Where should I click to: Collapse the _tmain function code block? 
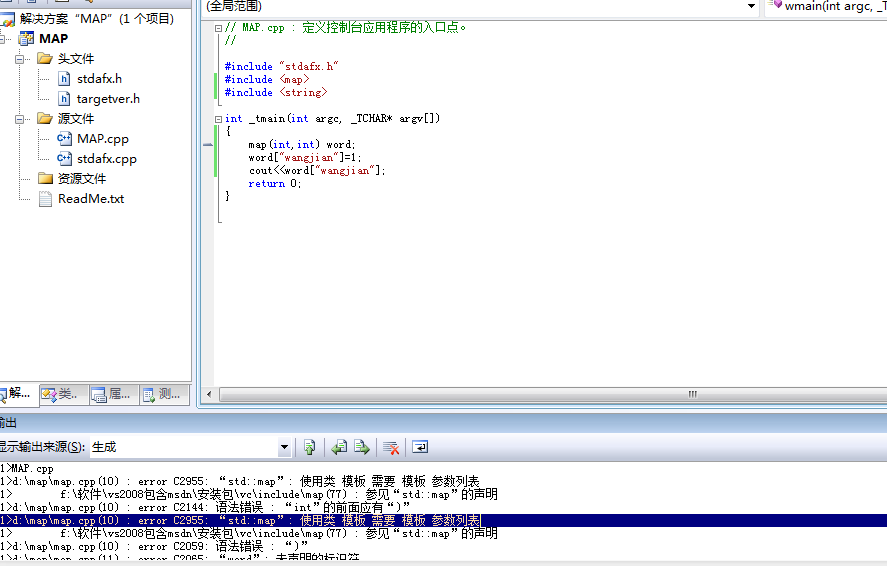pos(219,119)
